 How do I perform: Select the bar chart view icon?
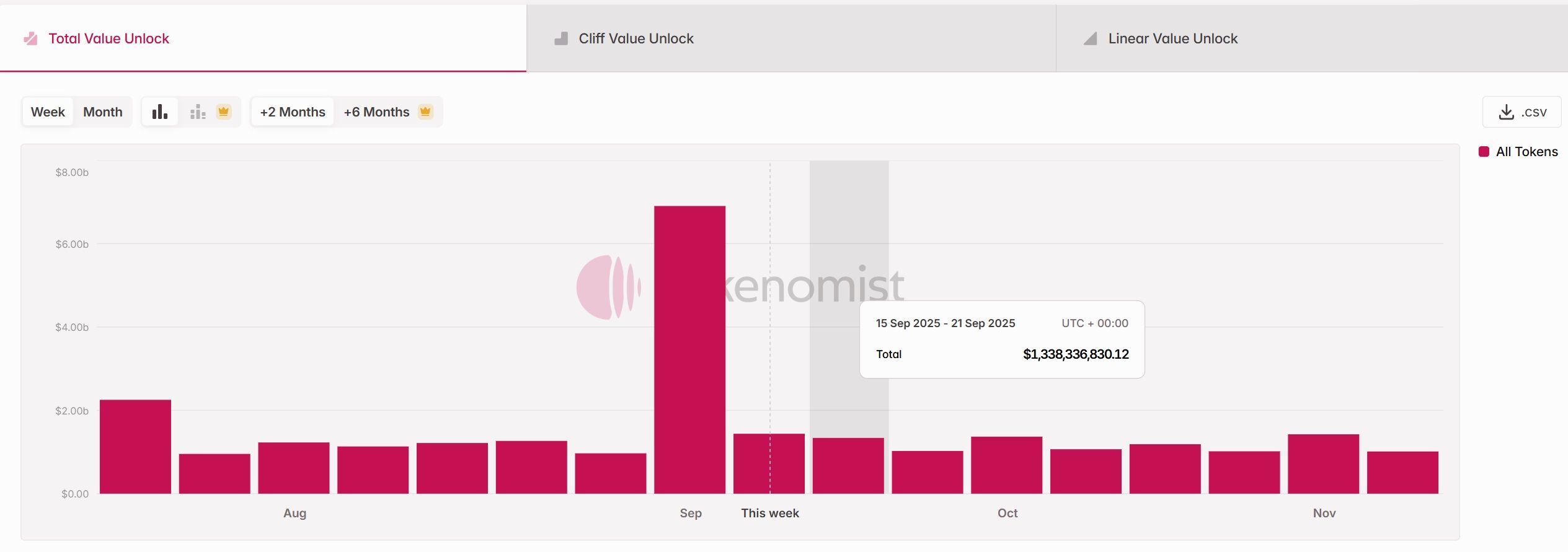[160, 112]
